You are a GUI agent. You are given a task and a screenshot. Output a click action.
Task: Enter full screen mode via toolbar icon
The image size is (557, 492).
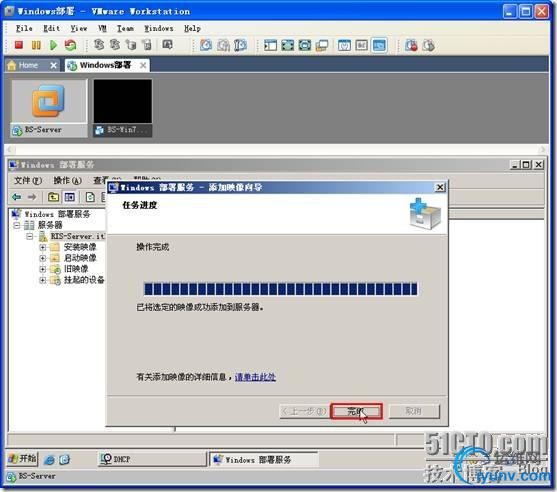coord(287,45)
